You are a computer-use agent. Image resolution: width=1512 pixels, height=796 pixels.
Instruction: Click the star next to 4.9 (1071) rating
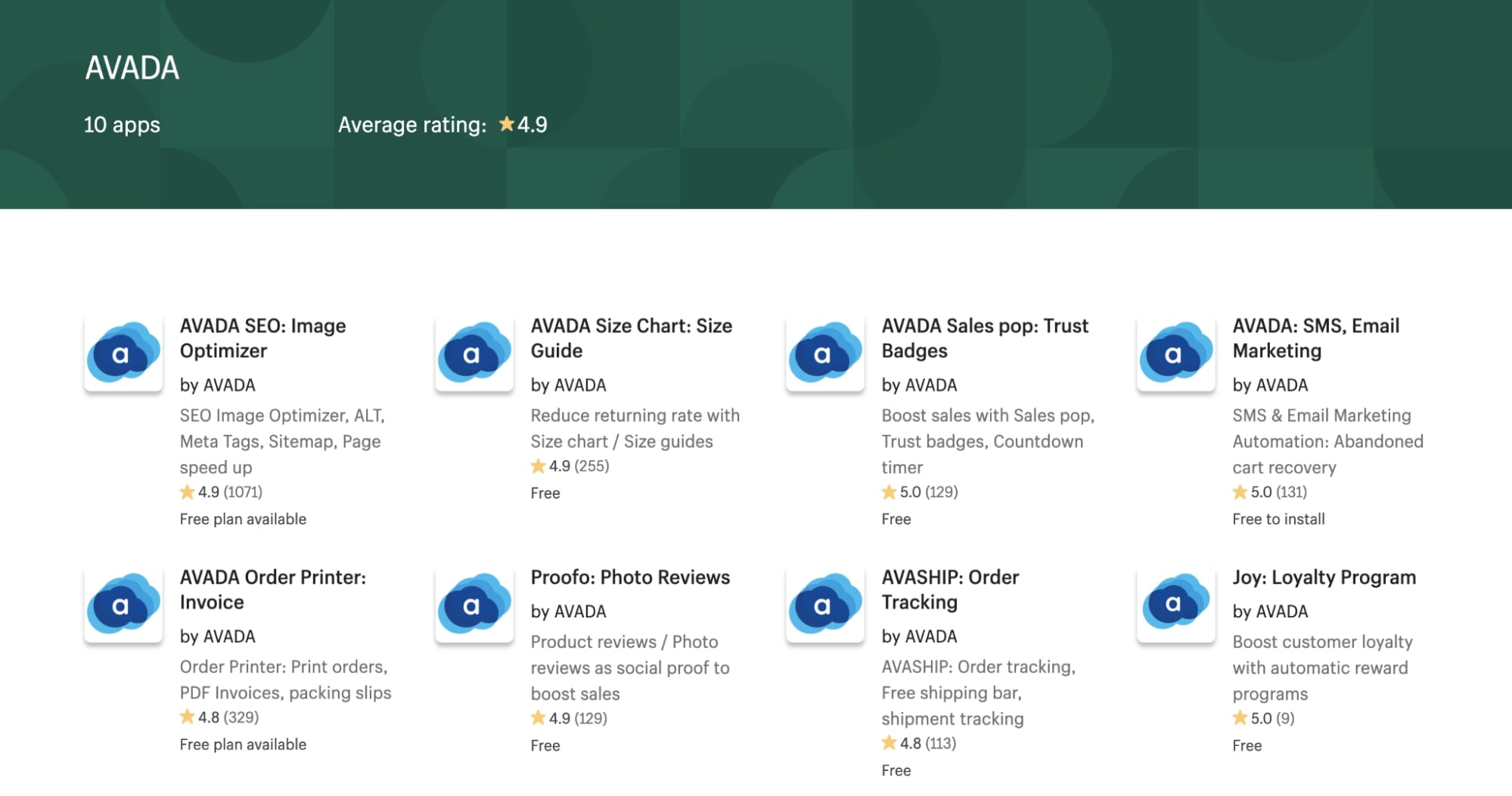(x=187, y=492)
